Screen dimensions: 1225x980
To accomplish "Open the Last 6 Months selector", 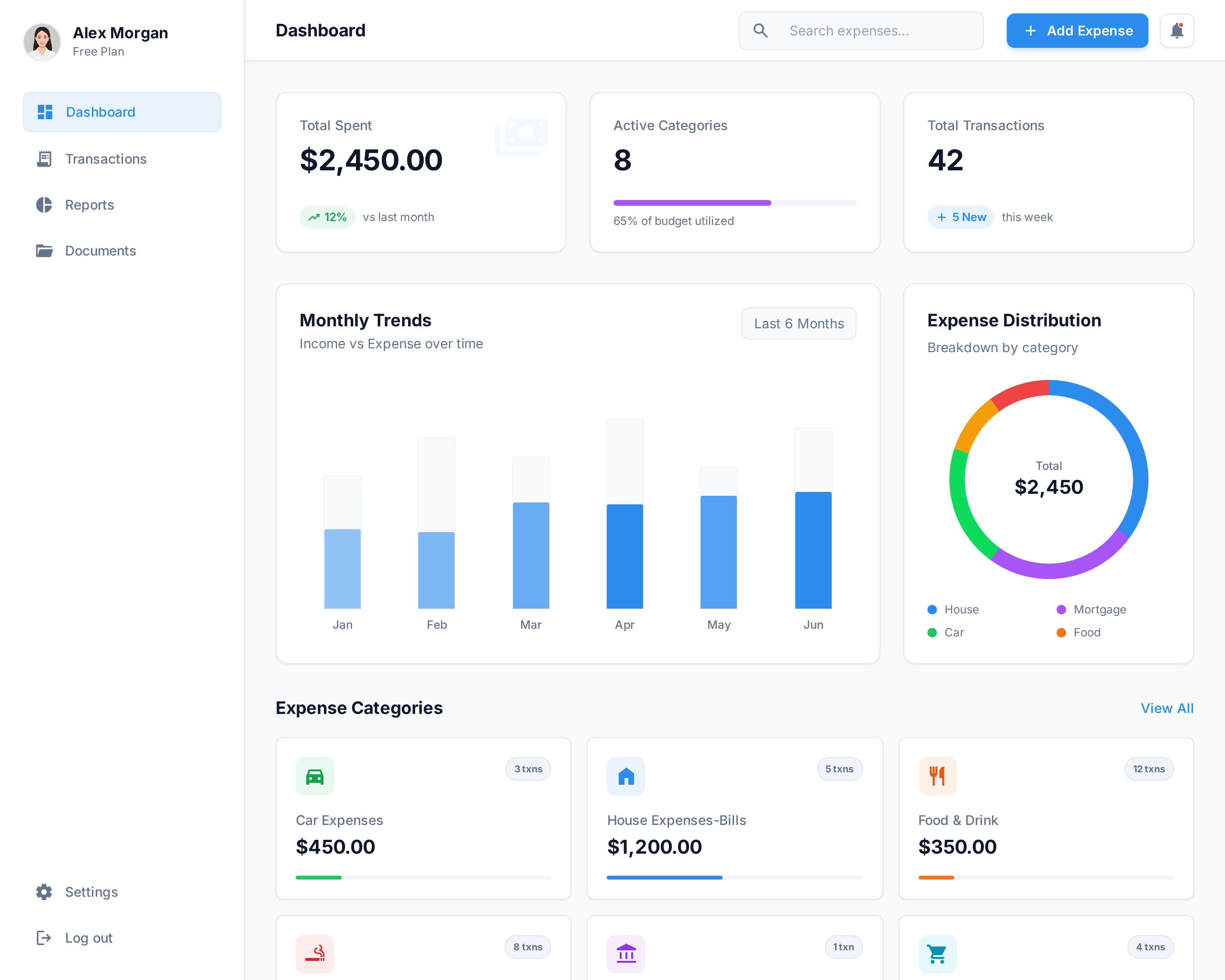I will (x=798, y=323).
